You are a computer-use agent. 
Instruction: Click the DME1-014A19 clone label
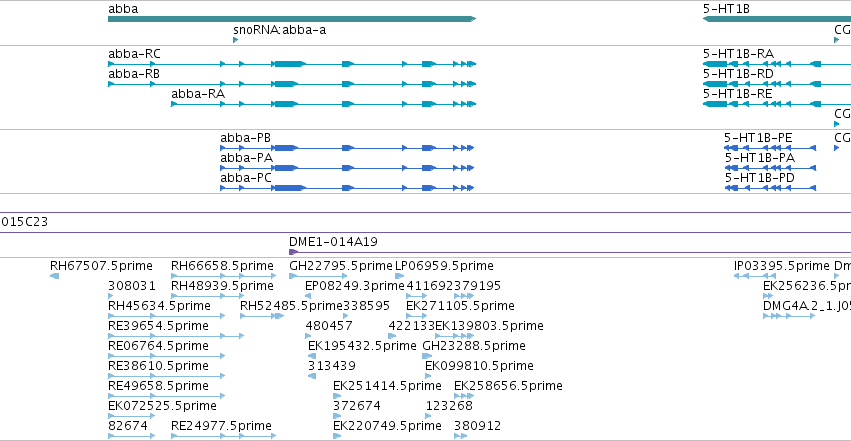[x=333, y=242]
